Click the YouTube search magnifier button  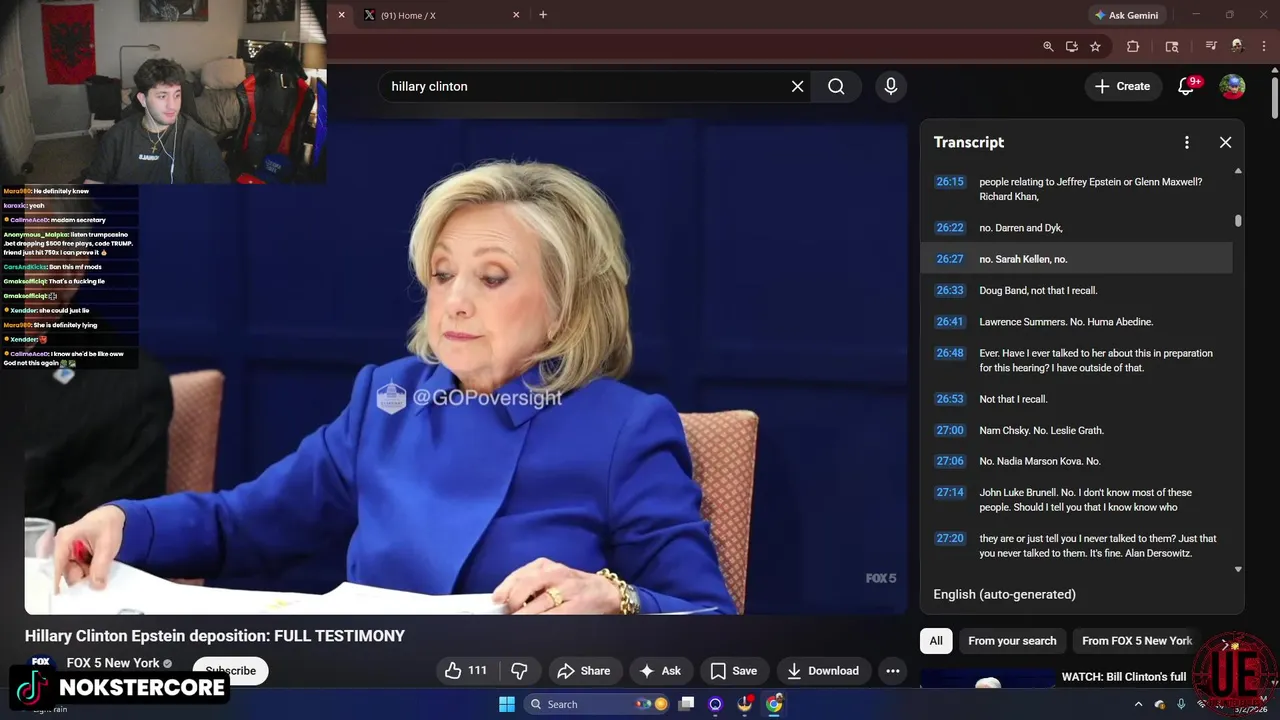click(836, 86)
